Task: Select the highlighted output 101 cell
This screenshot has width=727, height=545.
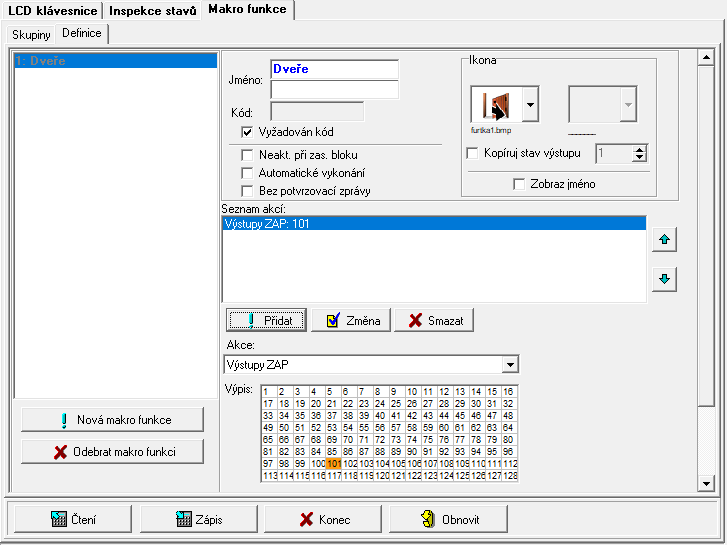Action: pyautogui.click(x=334, y=463)
